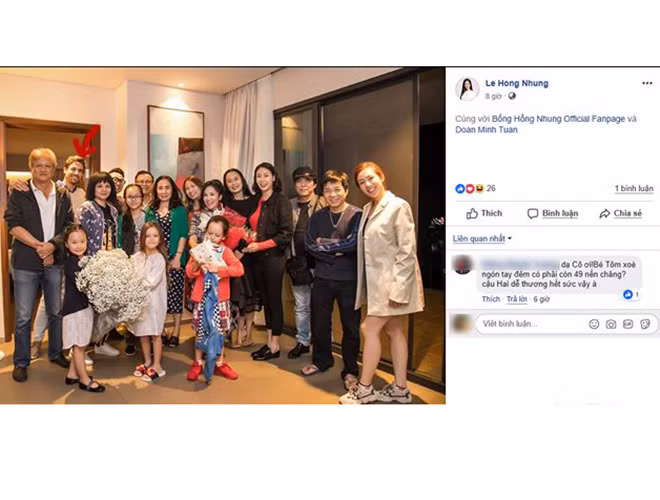Click the comment's like reaction count icon

pyautogui.click(x=631, y=294)
